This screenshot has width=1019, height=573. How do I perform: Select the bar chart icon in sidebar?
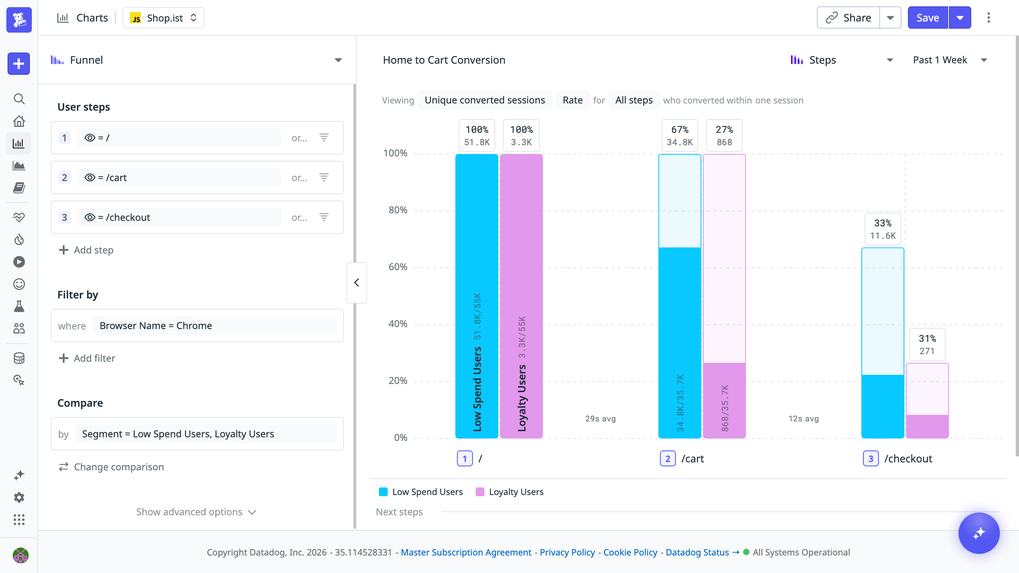click(x=19, y=144)
